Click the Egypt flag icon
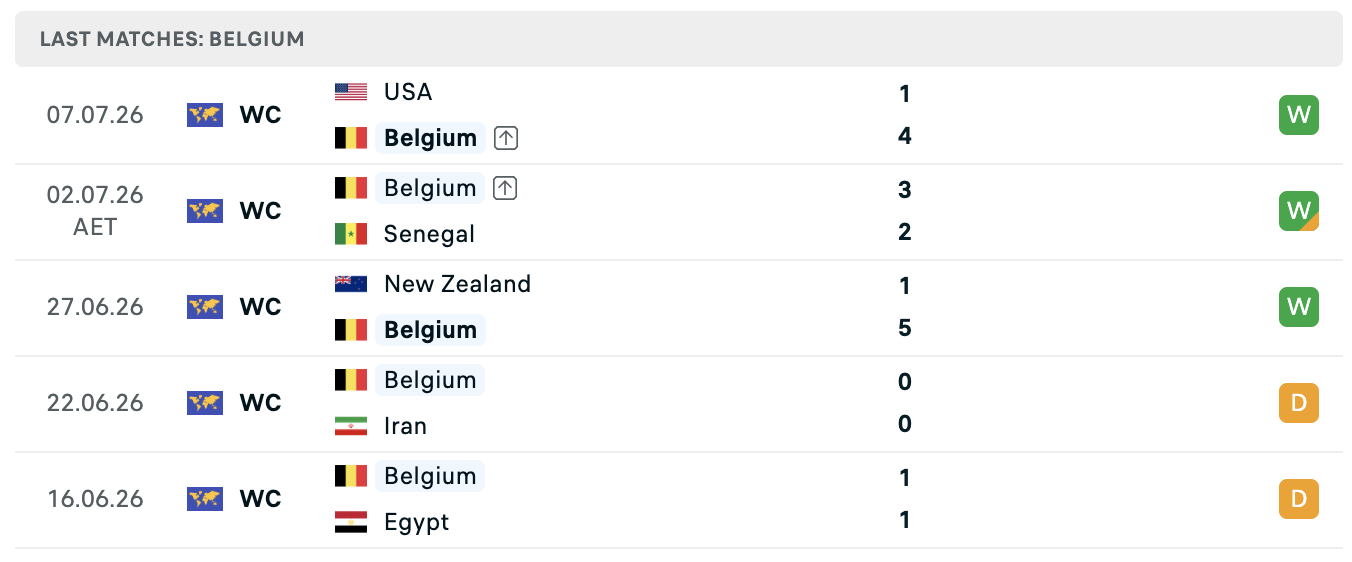Screen dimensions: 1352x562 pos(351,522)
